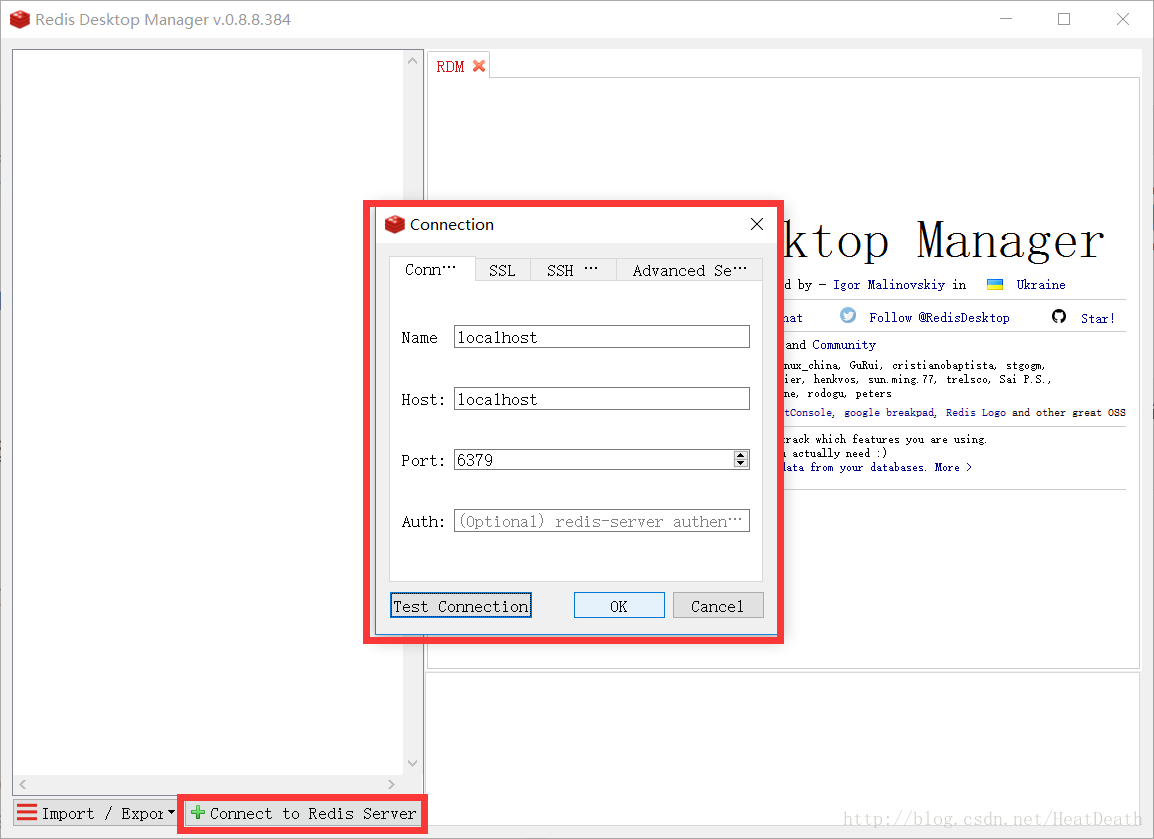The width and height of the screenshot is (1154, 839).
Task: Open the Community link
Action: click(843, 344)
